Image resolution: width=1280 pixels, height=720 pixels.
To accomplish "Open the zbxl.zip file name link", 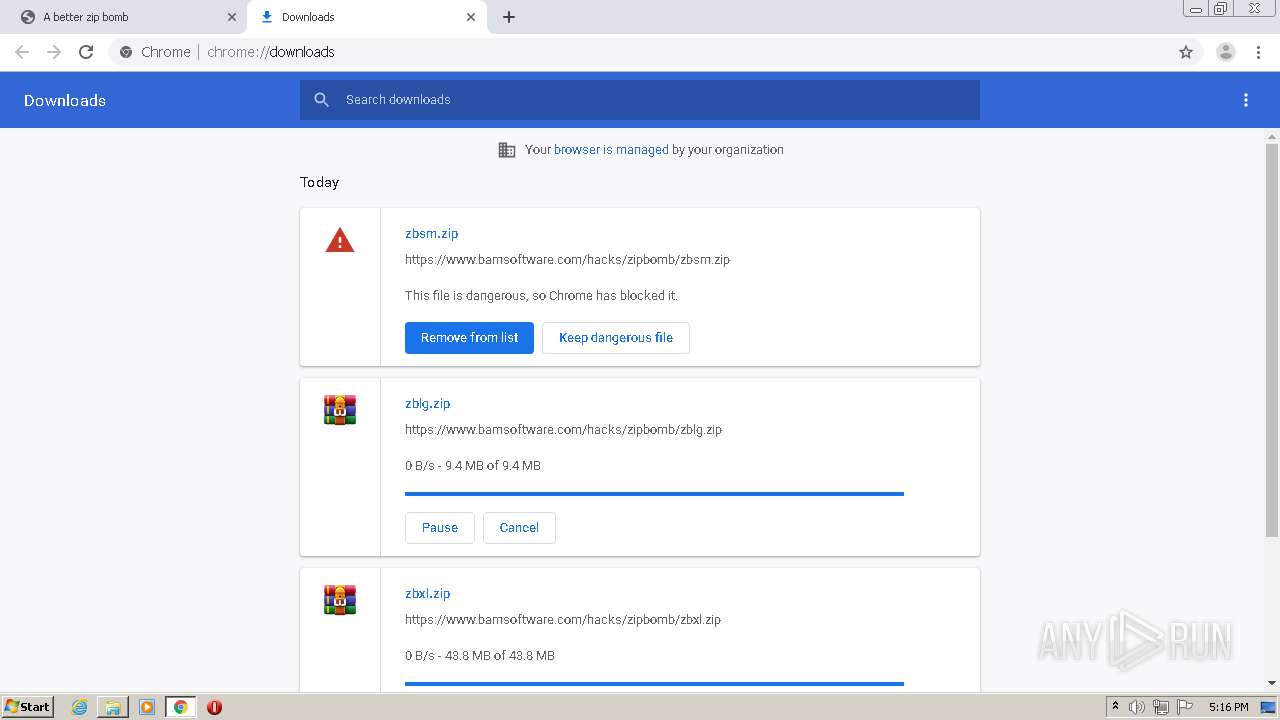I will [x=427, y=593].
